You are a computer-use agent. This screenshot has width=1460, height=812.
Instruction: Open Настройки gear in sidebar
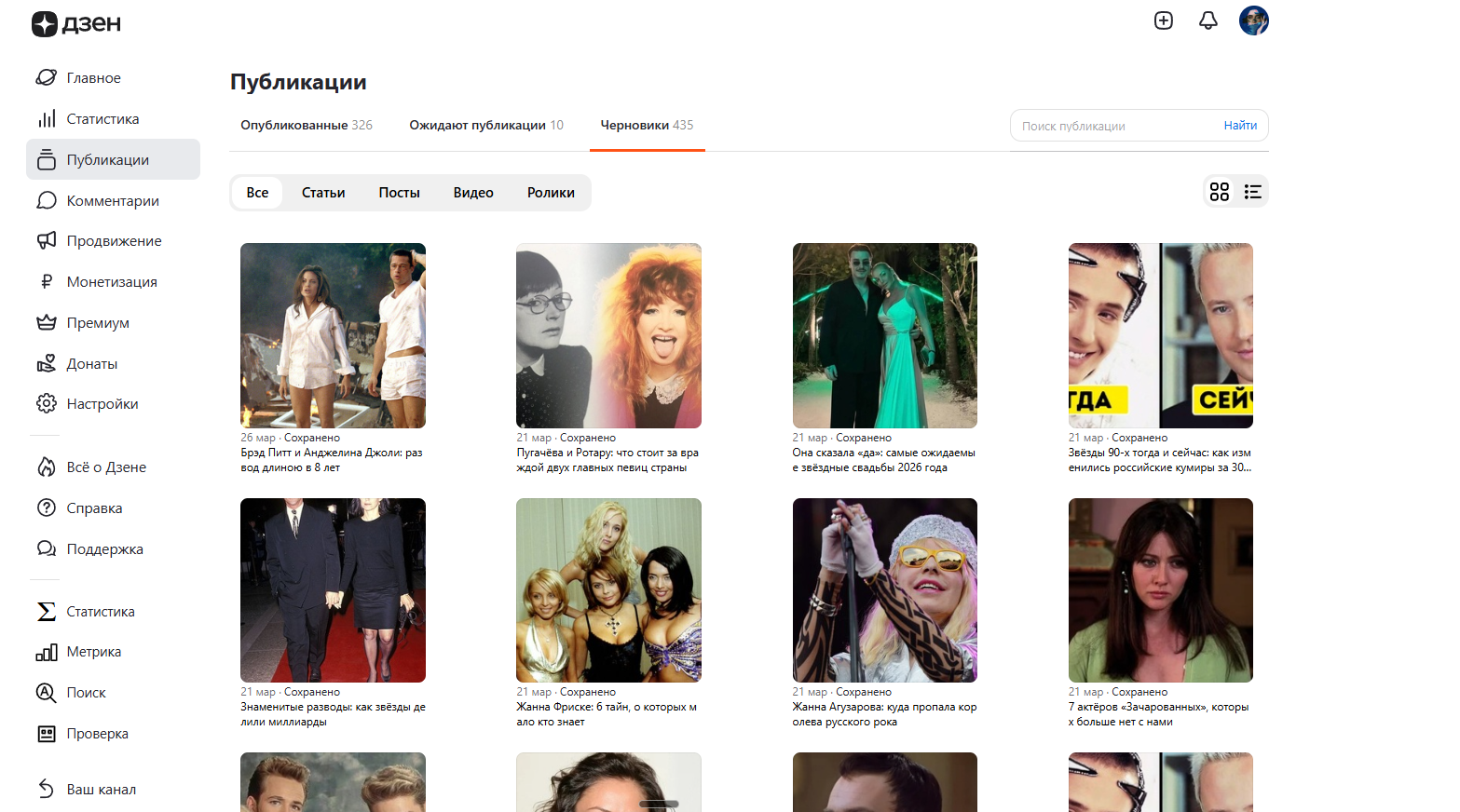[x=102, y=404]
